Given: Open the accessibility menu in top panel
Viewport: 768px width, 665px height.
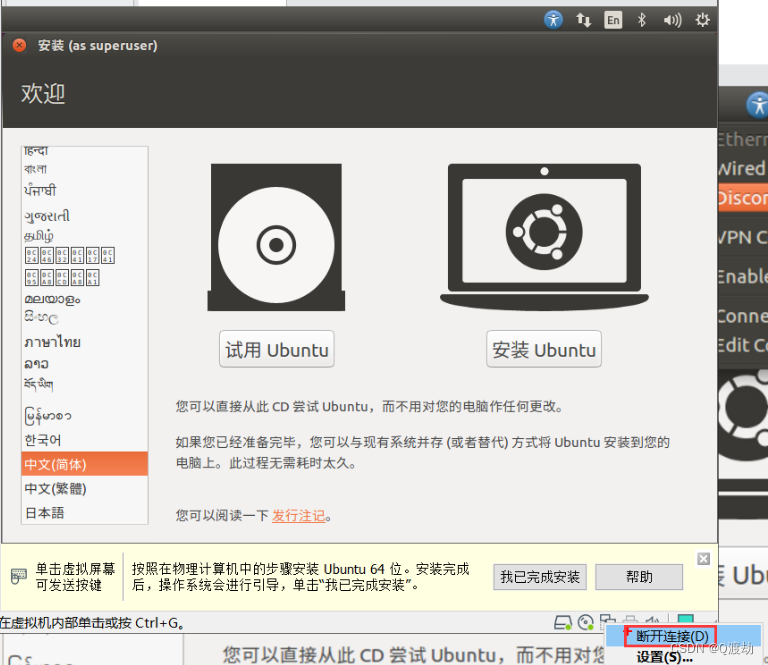Looking at the screenshot, I should point(553,20).
